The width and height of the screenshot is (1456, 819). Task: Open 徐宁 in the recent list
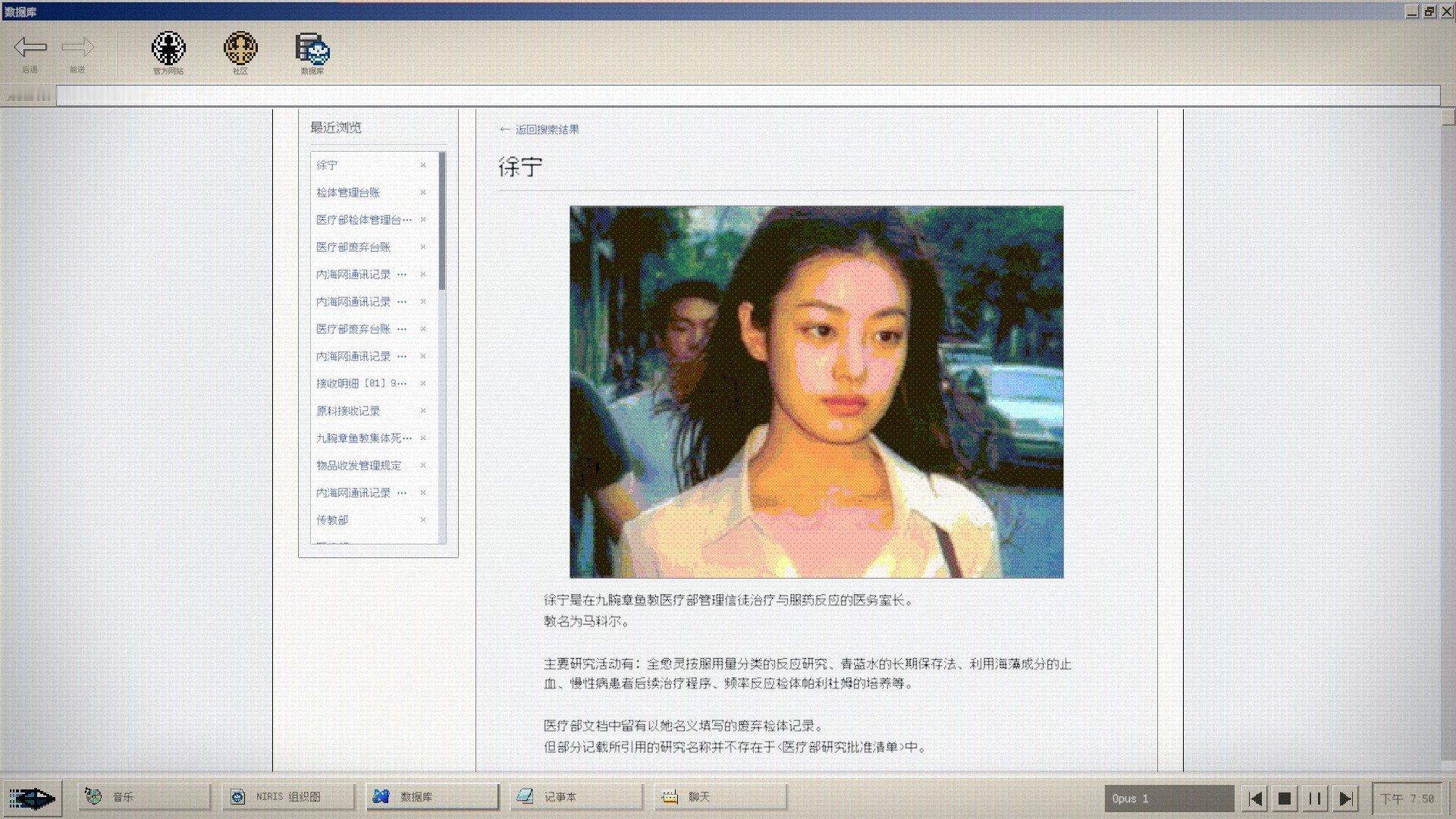[327, 165]
